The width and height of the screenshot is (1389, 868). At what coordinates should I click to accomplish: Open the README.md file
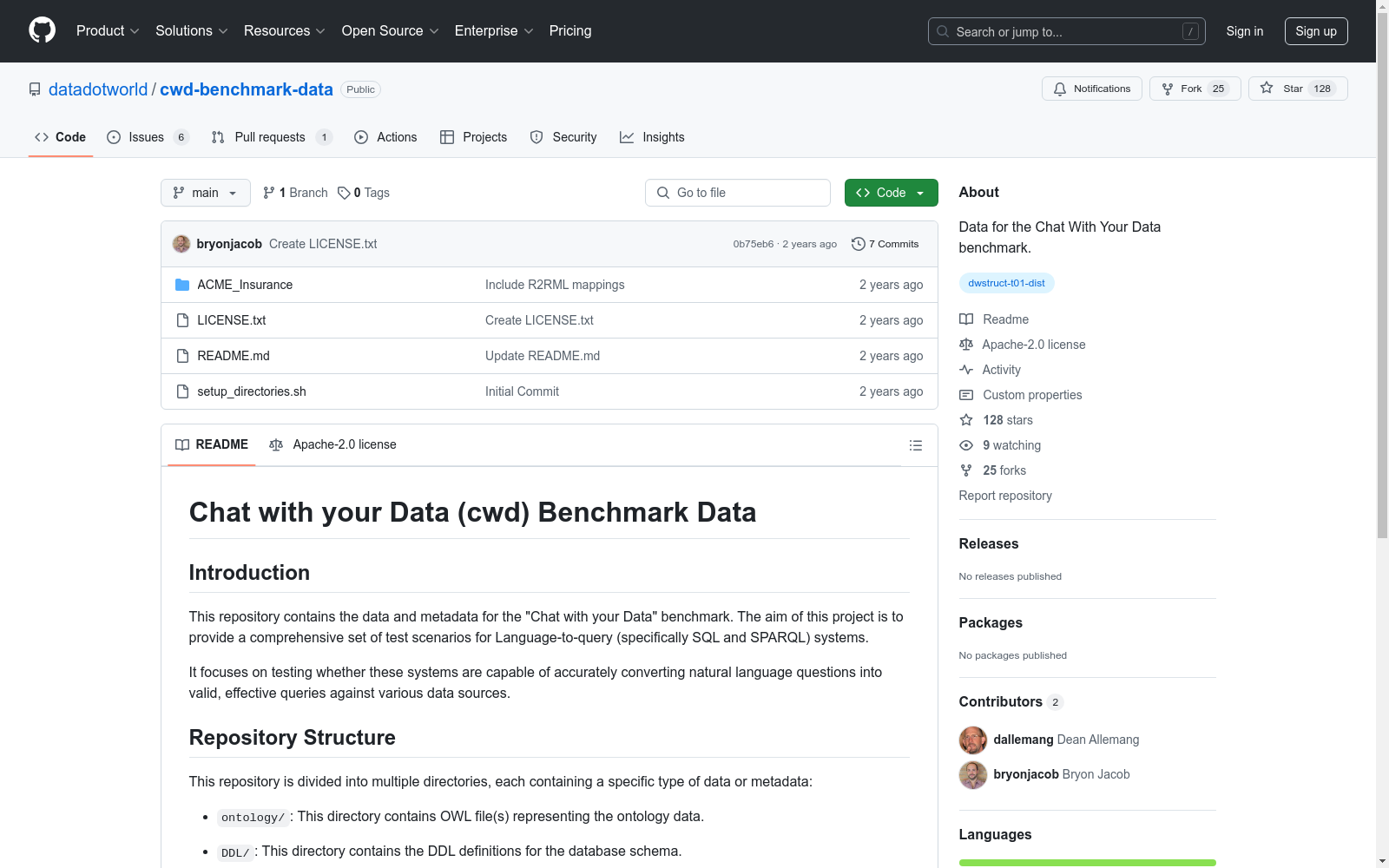pyautogui.click(x=234, y=356)
